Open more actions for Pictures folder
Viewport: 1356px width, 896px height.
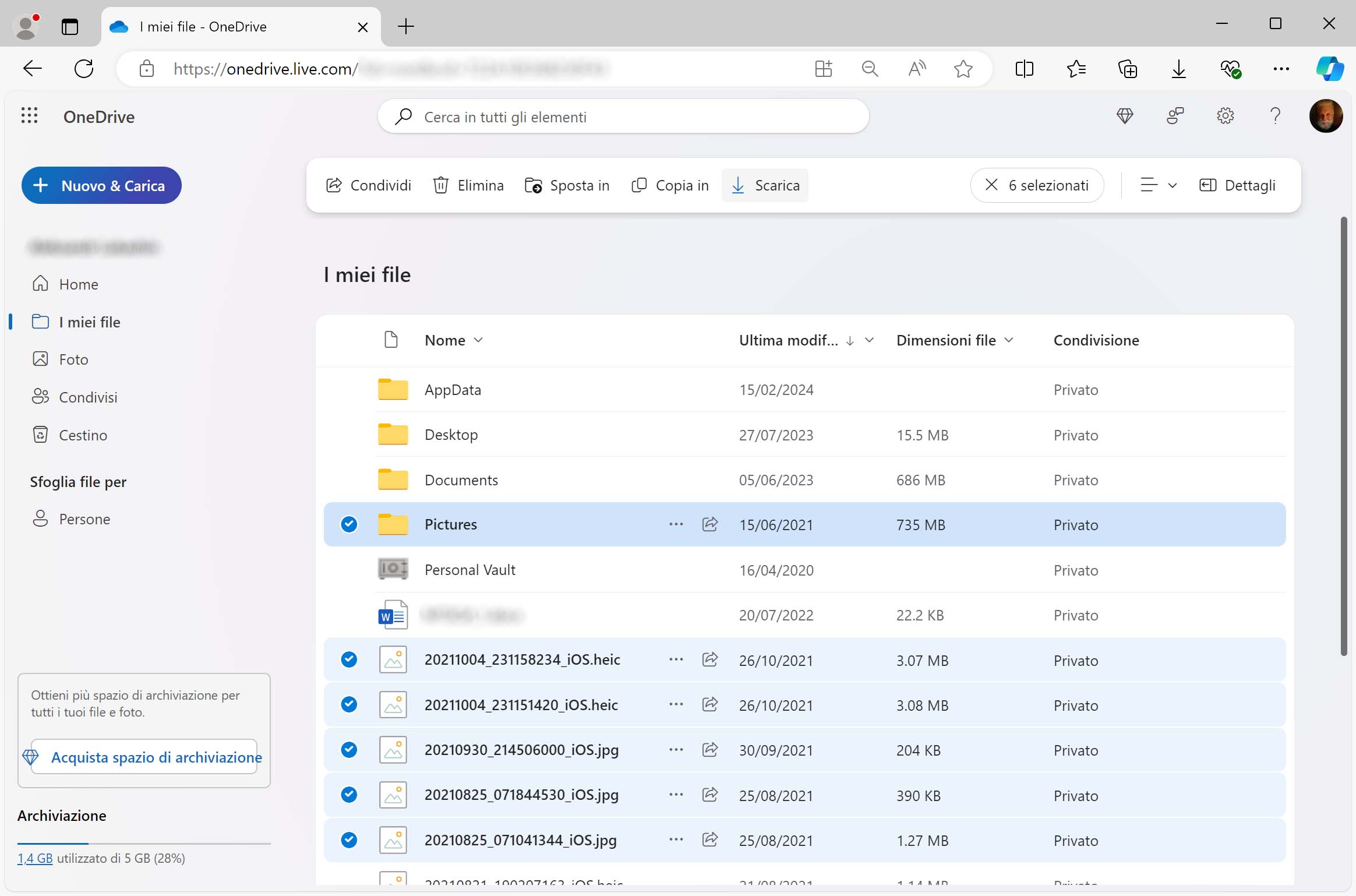click(x=676, y=524)
